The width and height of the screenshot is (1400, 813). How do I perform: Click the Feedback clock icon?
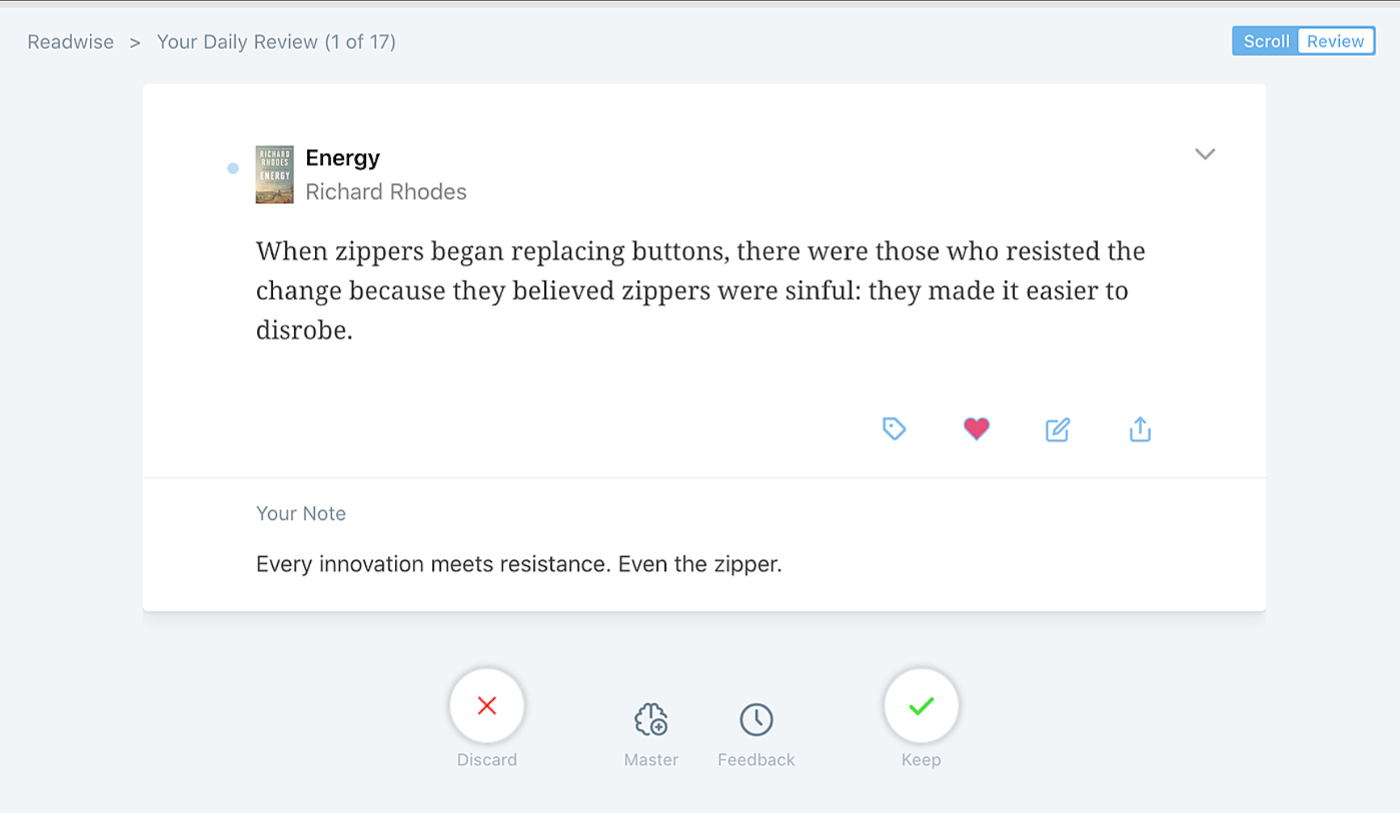click(756, 719)
